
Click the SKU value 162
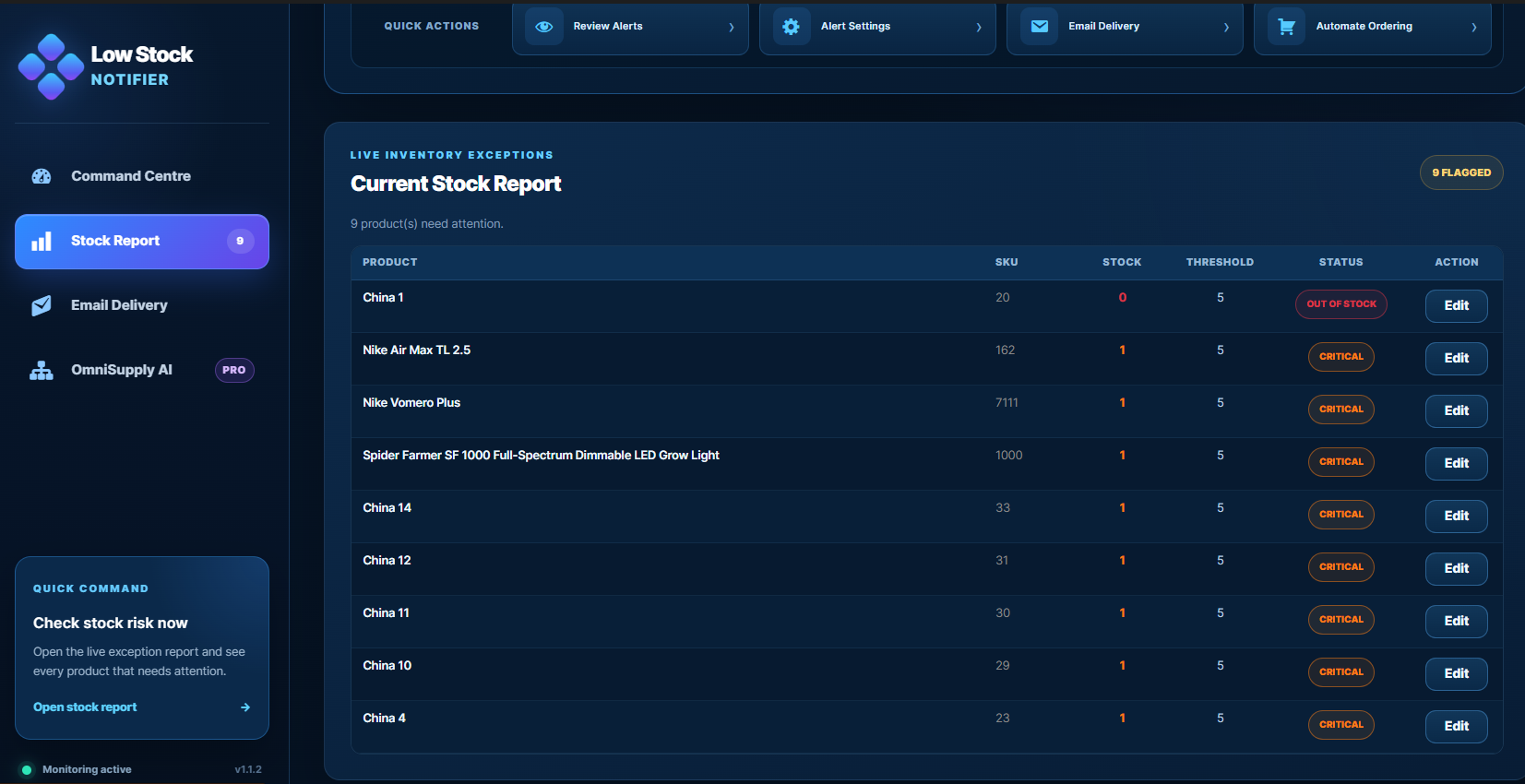point(1005,350)
